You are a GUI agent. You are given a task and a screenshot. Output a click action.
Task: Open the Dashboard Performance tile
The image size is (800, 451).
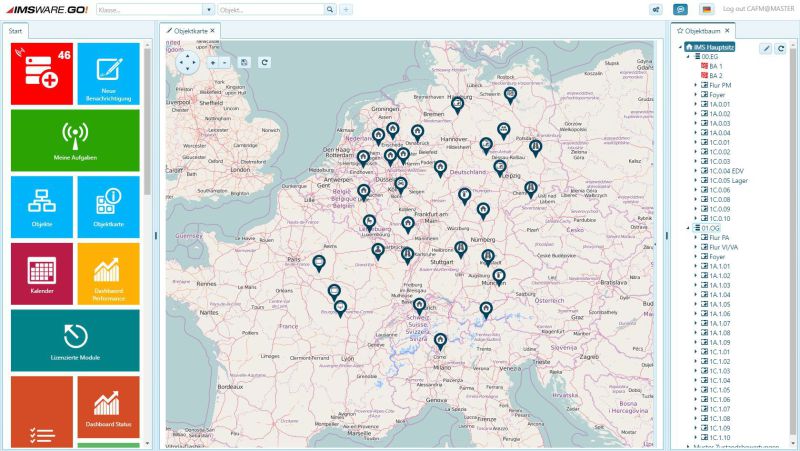pos(108,274)
